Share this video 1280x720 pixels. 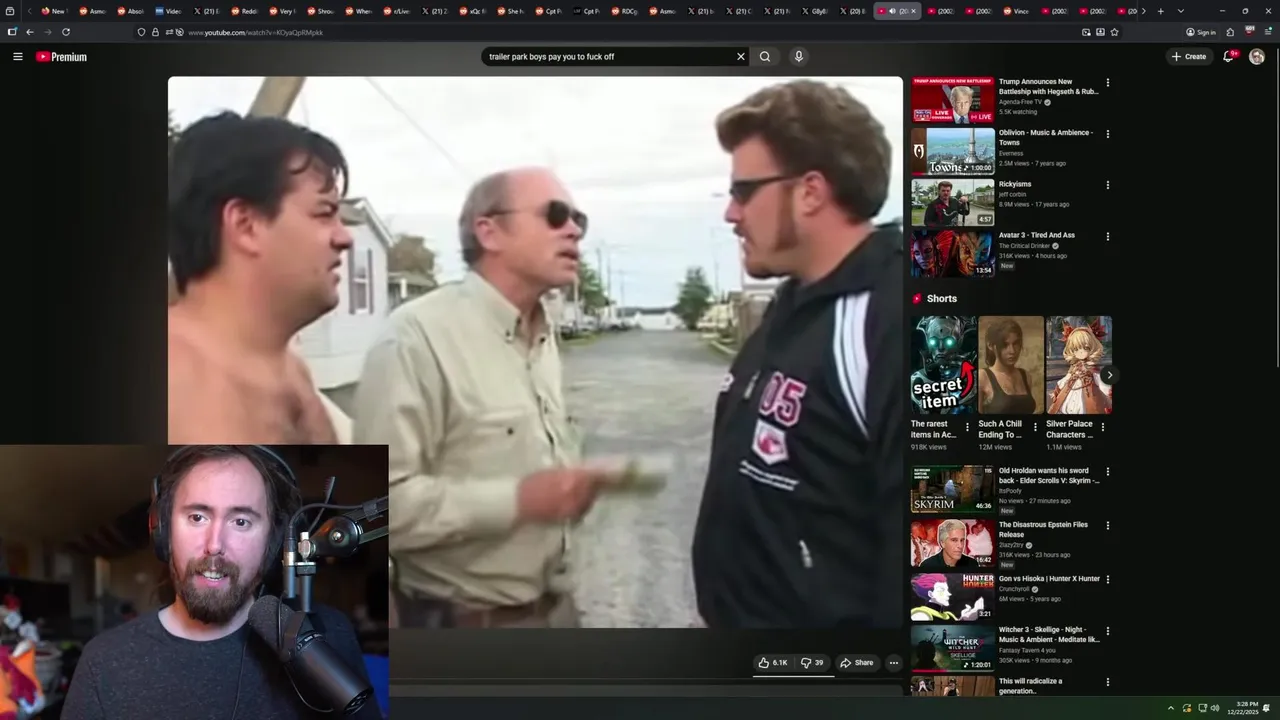[x=857, y=663]
